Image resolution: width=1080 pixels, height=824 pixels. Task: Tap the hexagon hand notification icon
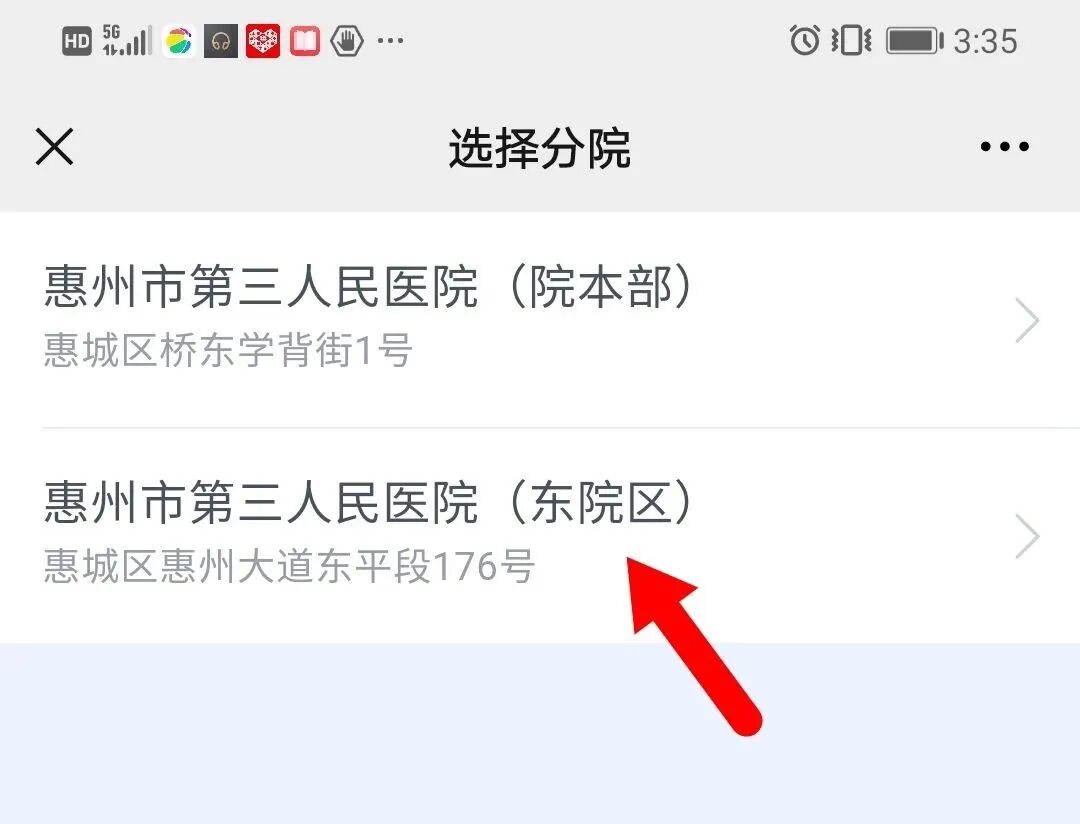[346, 41]
